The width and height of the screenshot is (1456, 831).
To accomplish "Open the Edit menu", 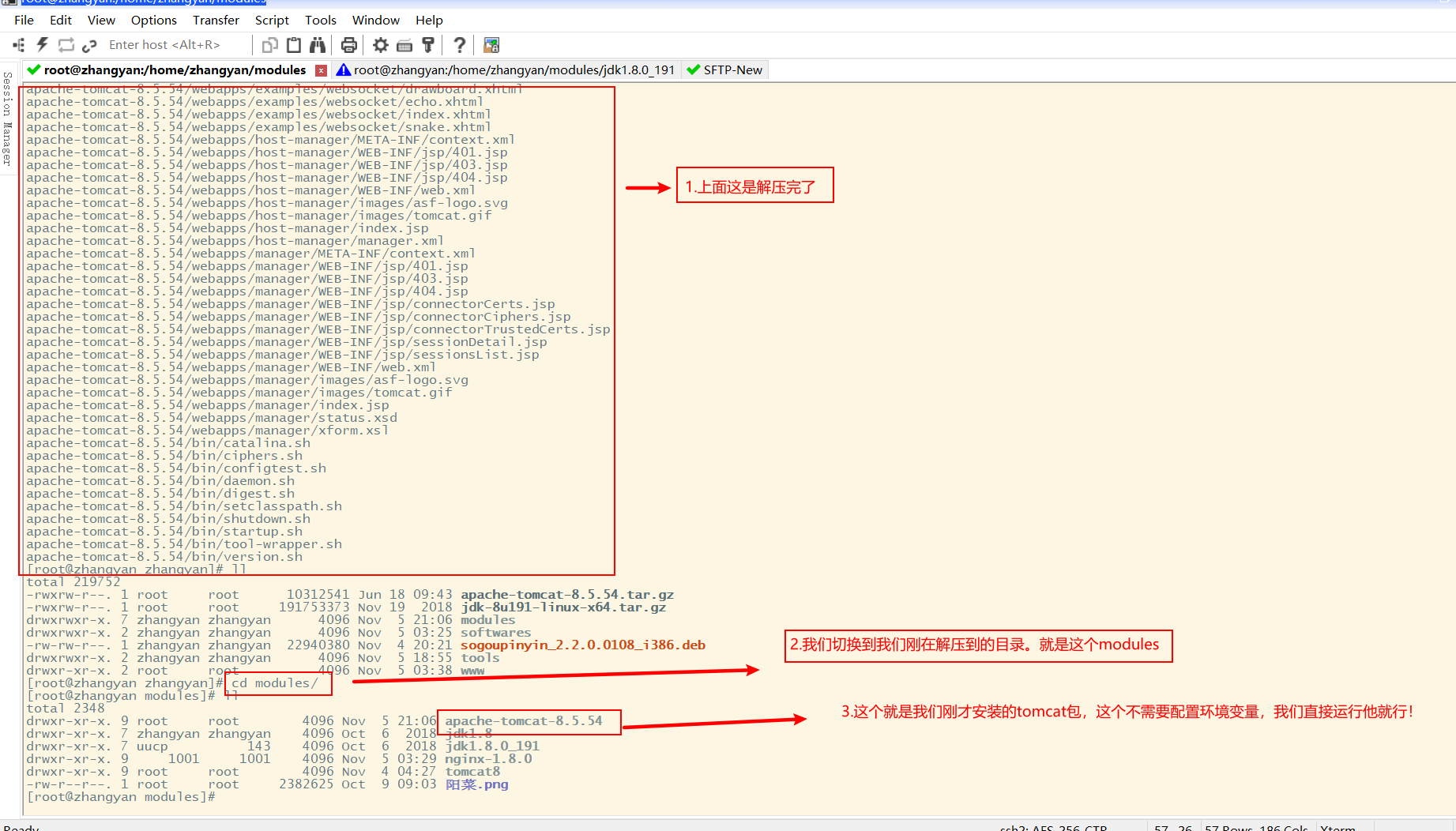I will coord(61,20).
